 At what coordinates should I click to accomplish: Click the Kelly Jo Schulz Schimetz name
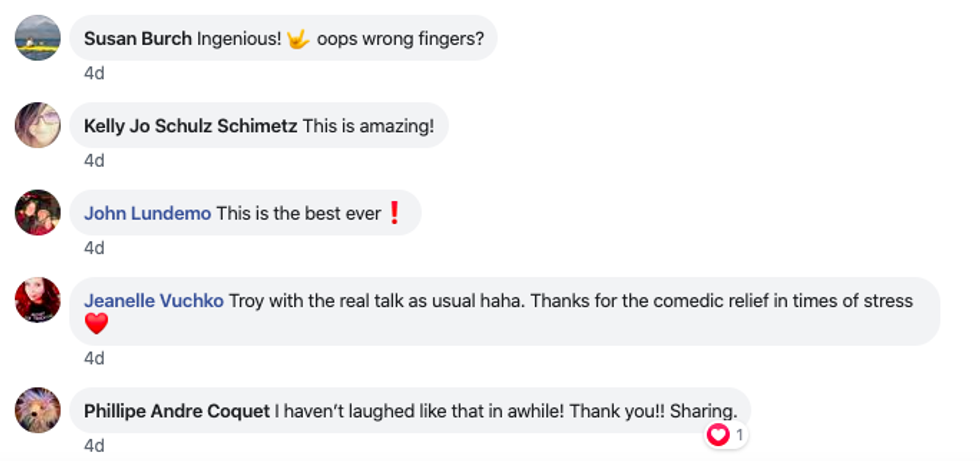190,126
